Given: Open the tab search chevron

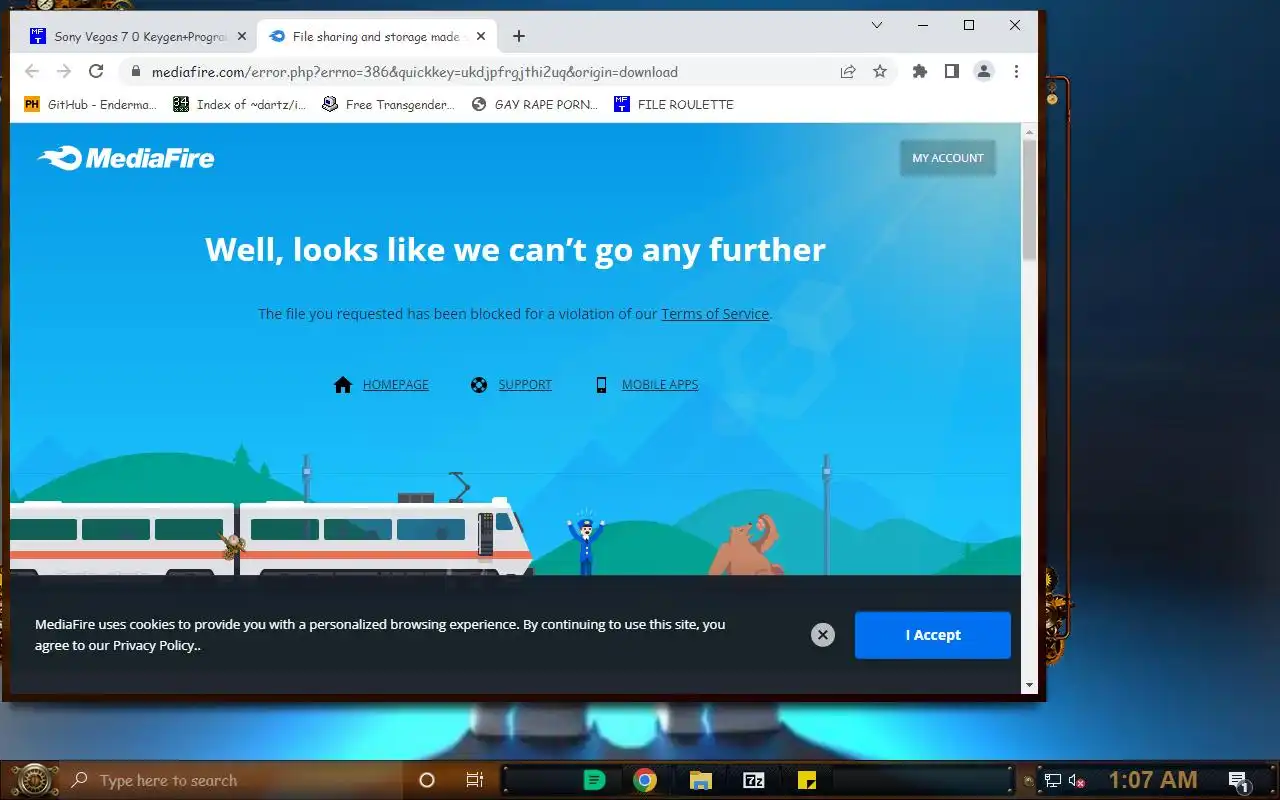Looking at the screenshot, I should click(877, 25).
